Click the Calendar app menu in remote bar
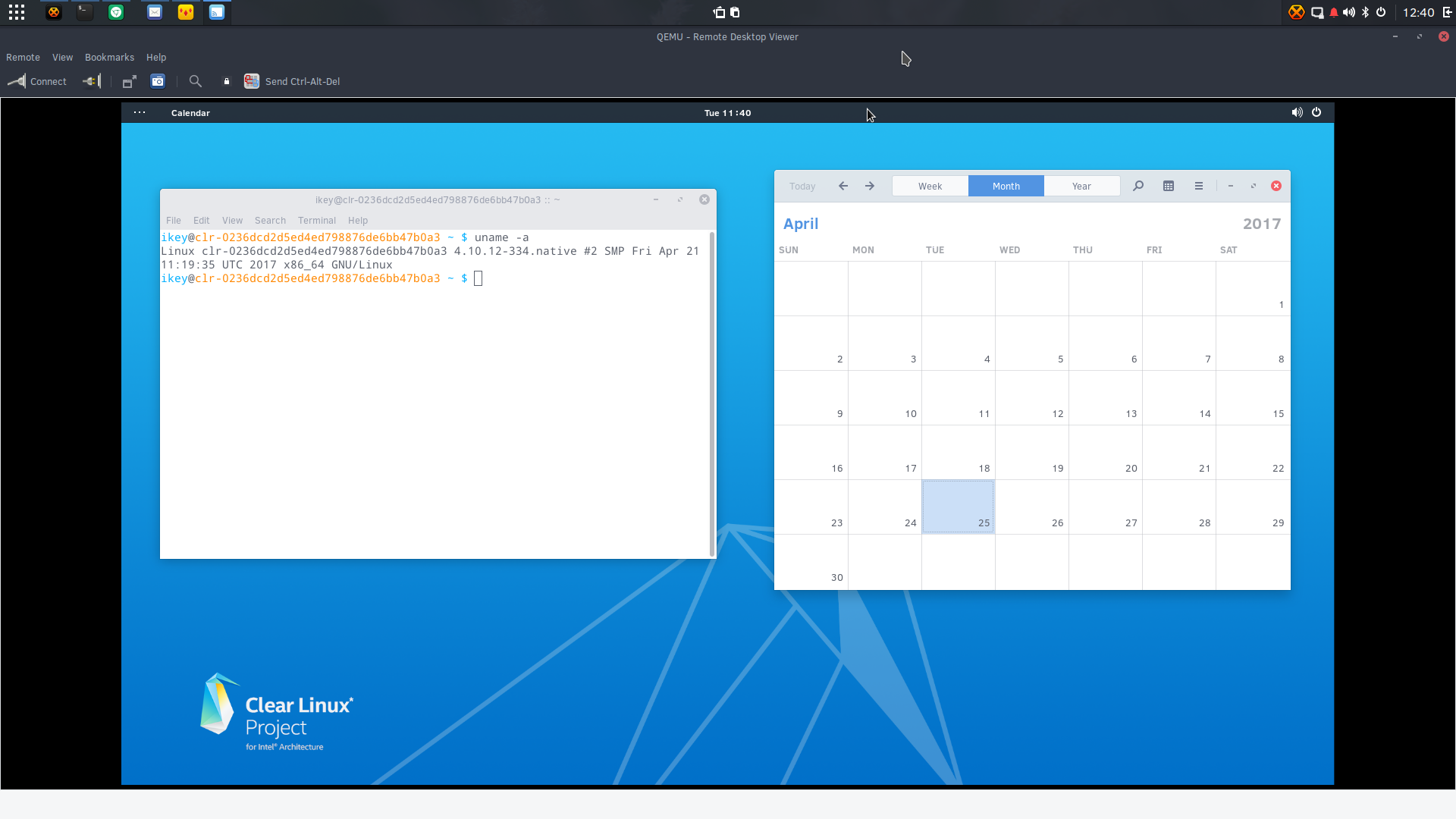Screen dimensions: 1456x819 click(x=190, y=113)
